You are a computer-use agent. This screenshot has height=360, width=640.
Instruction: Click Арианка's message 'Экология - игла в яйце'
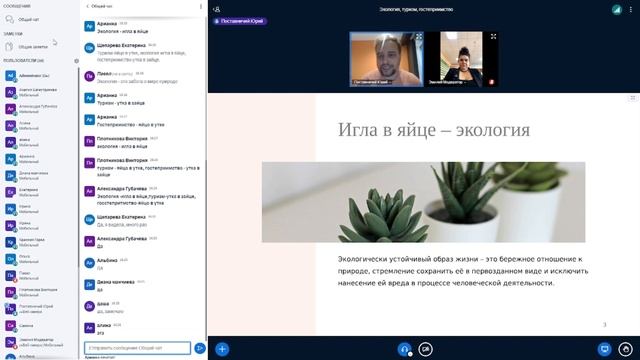122,31
